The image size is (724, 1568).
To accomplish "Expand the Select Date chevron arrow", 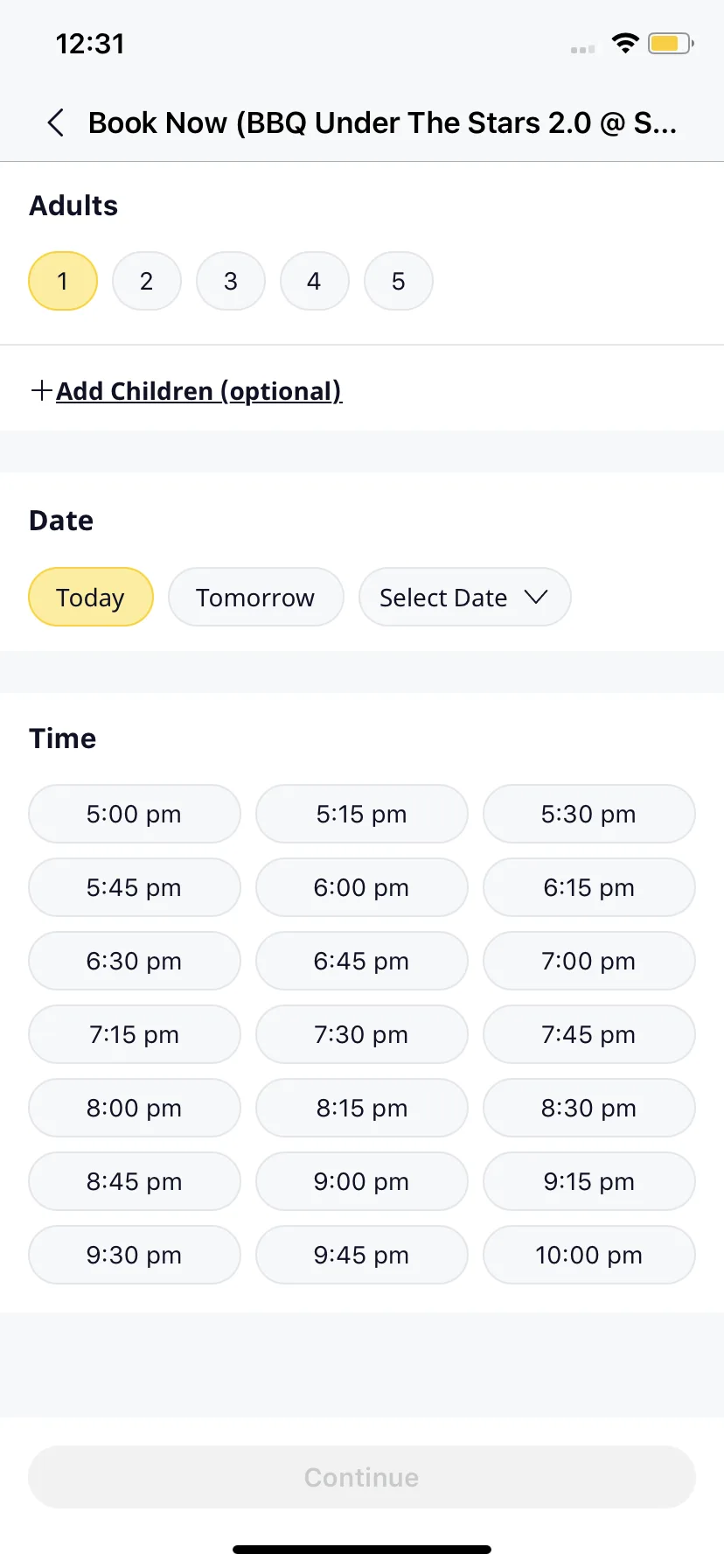I will pos(535,597).
